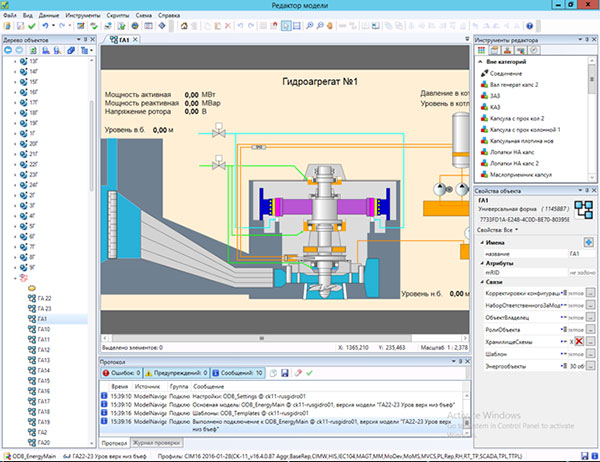This screenshot has height=462, width=600.
Task: Switch to the Журнал проверки tab
Action: coord(156,443)
